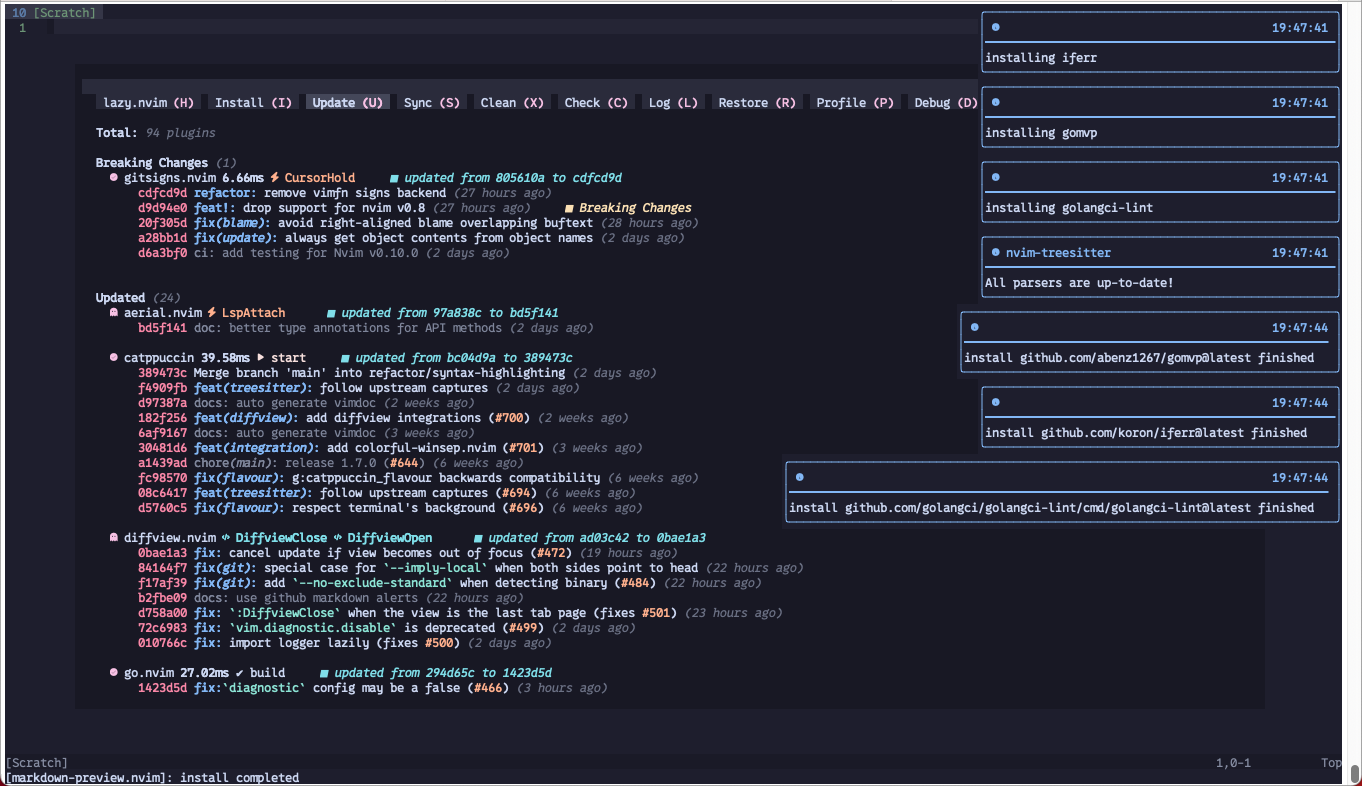Click the command icon before DiffviewOpen
Screen dimensions: 1362x786
click(338, 538)
